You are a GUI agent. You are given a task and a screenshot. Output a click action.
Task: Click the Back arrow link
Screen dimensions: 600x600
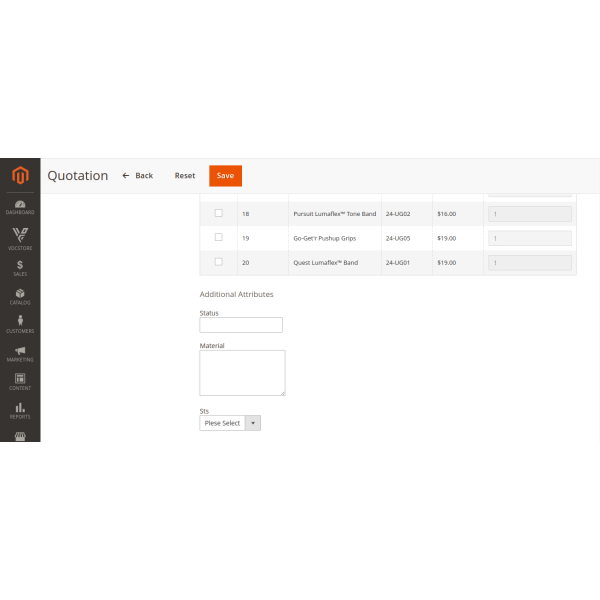(x=138, y=176)
